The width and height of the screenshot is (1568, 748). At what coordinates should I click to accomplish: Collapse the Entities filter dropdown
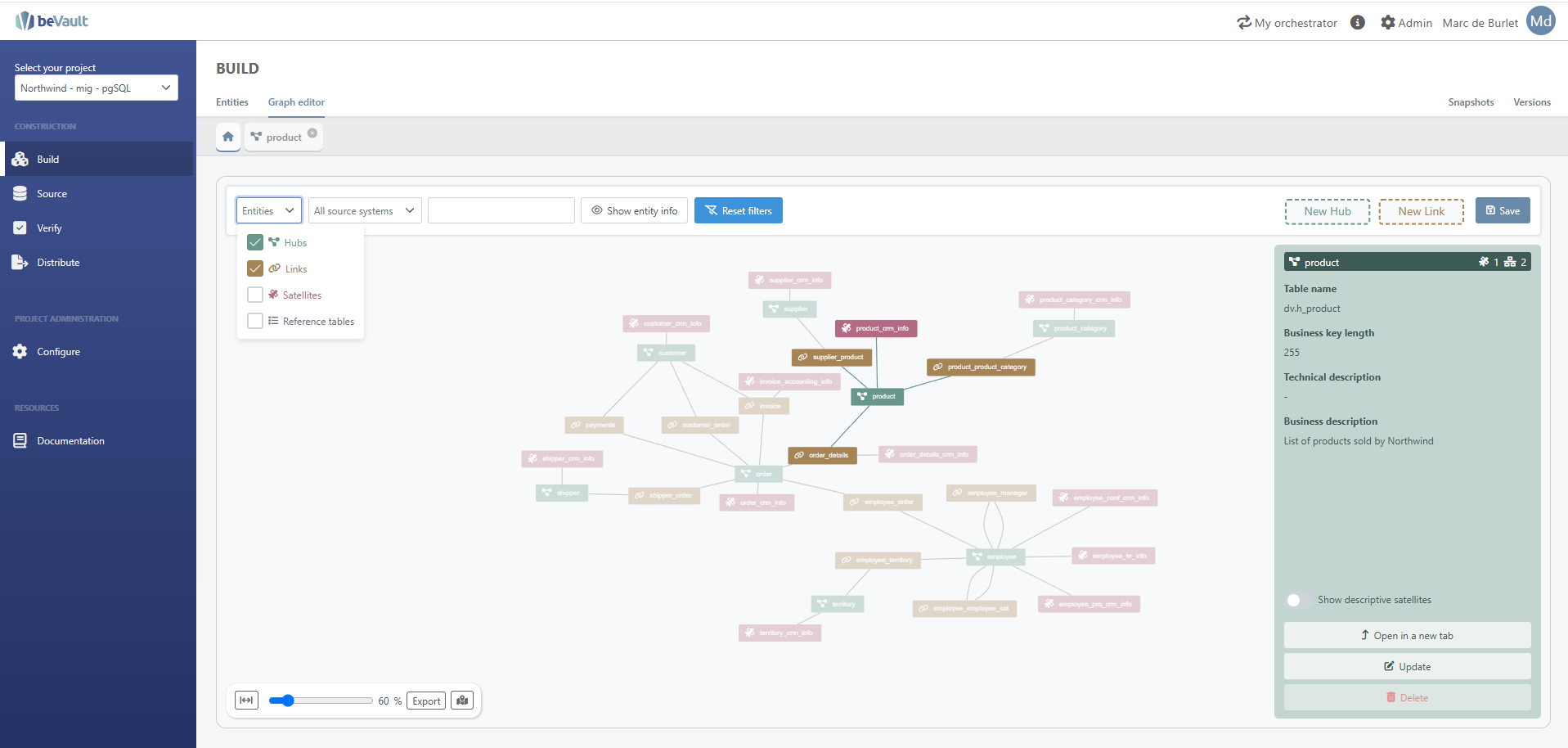pyautogui.click(x=268, y=211)
